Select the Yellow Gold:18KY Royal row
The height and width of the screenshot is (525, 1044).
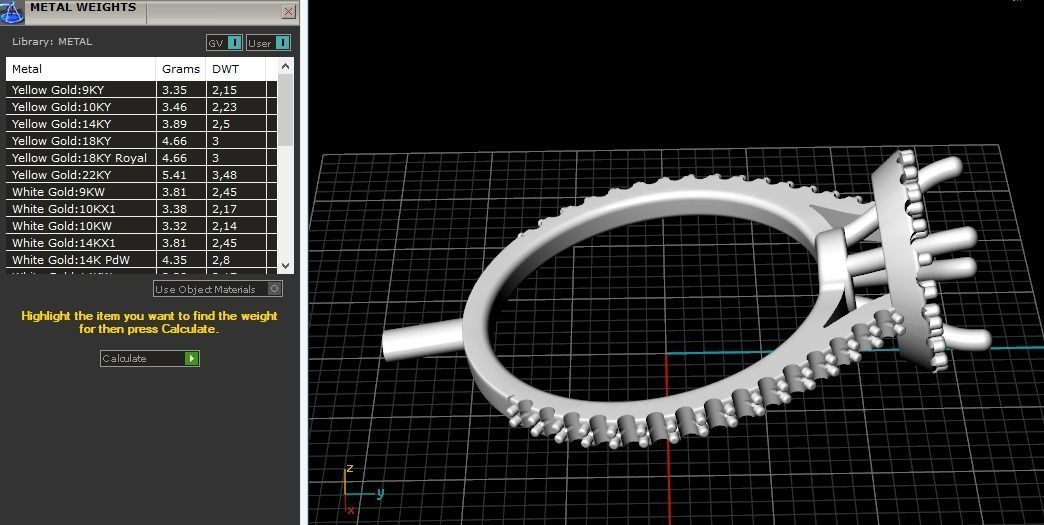[x=142, y=158]
